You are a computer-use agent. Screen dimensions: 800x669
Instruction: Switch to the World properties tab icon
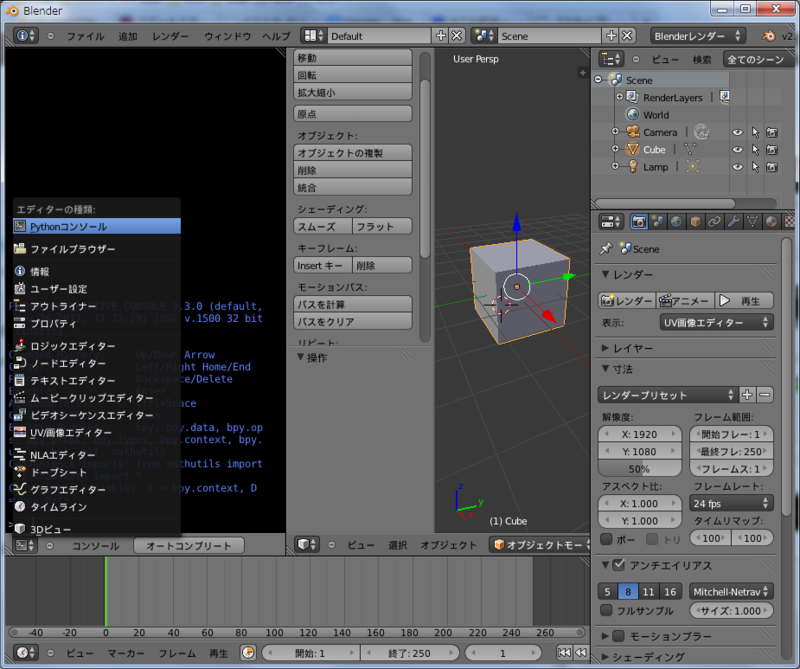[677, 222]
